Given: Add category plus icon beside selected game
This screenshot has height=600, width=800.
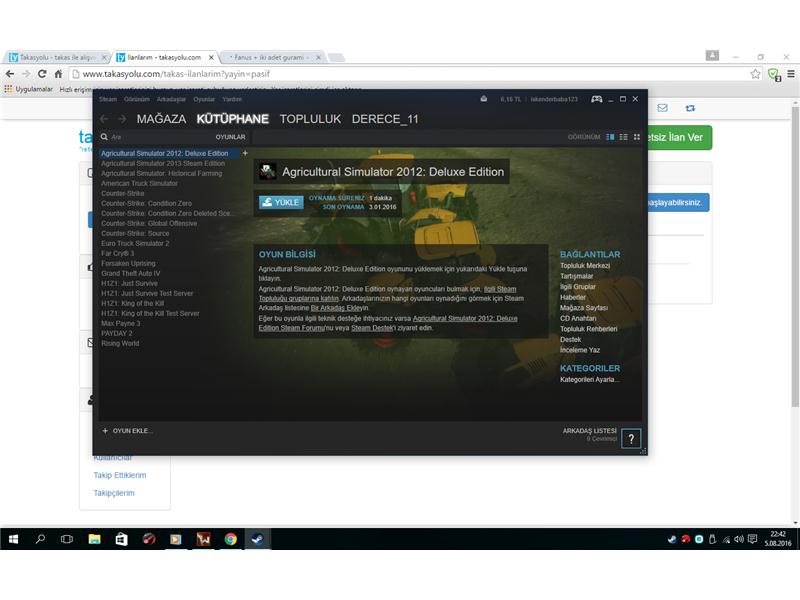Looking at the screenshot, I should 245,153.
